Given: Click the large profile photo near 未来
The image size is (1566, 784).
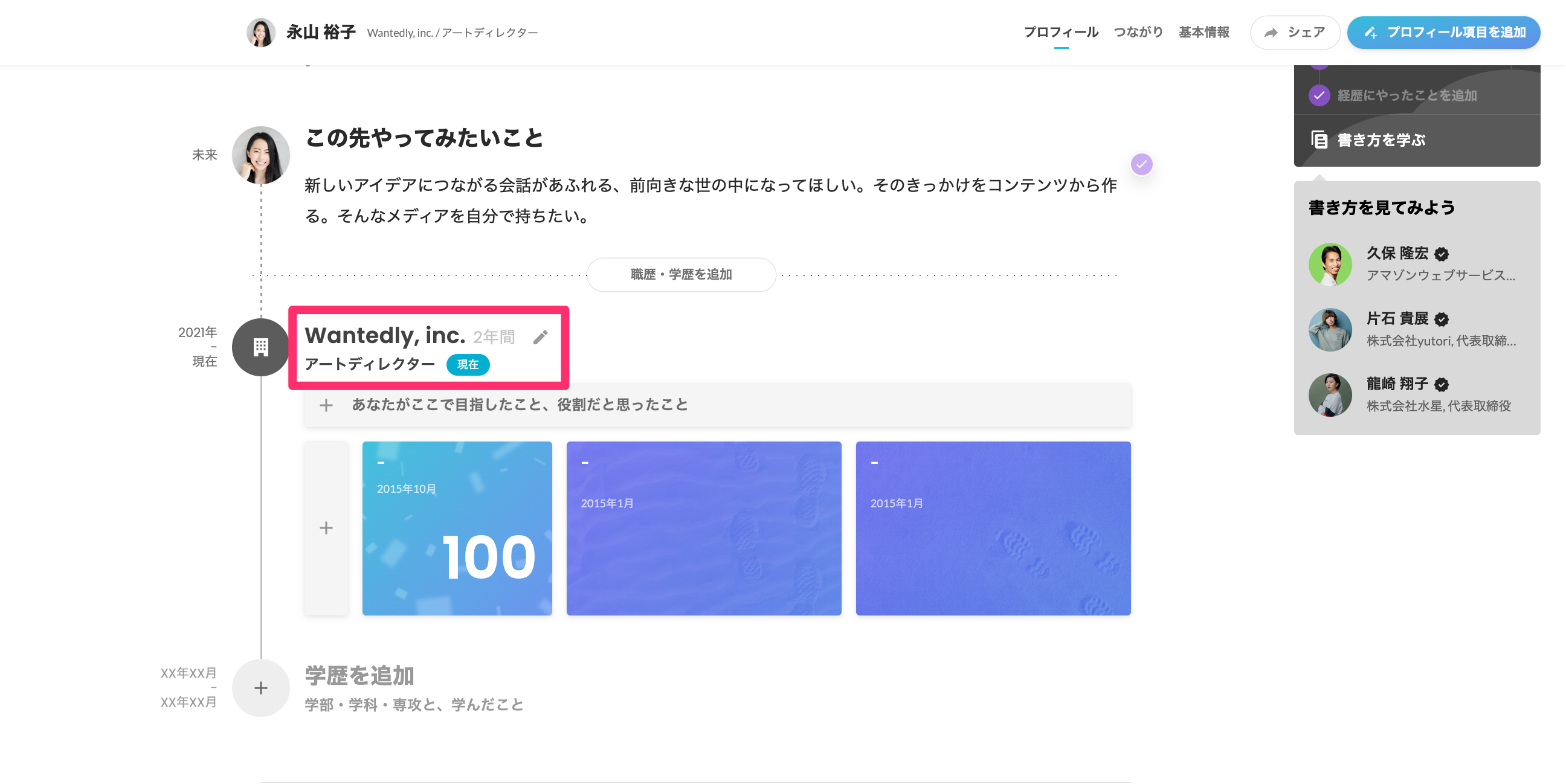Looking at the screenshot, I should [261, 156].
